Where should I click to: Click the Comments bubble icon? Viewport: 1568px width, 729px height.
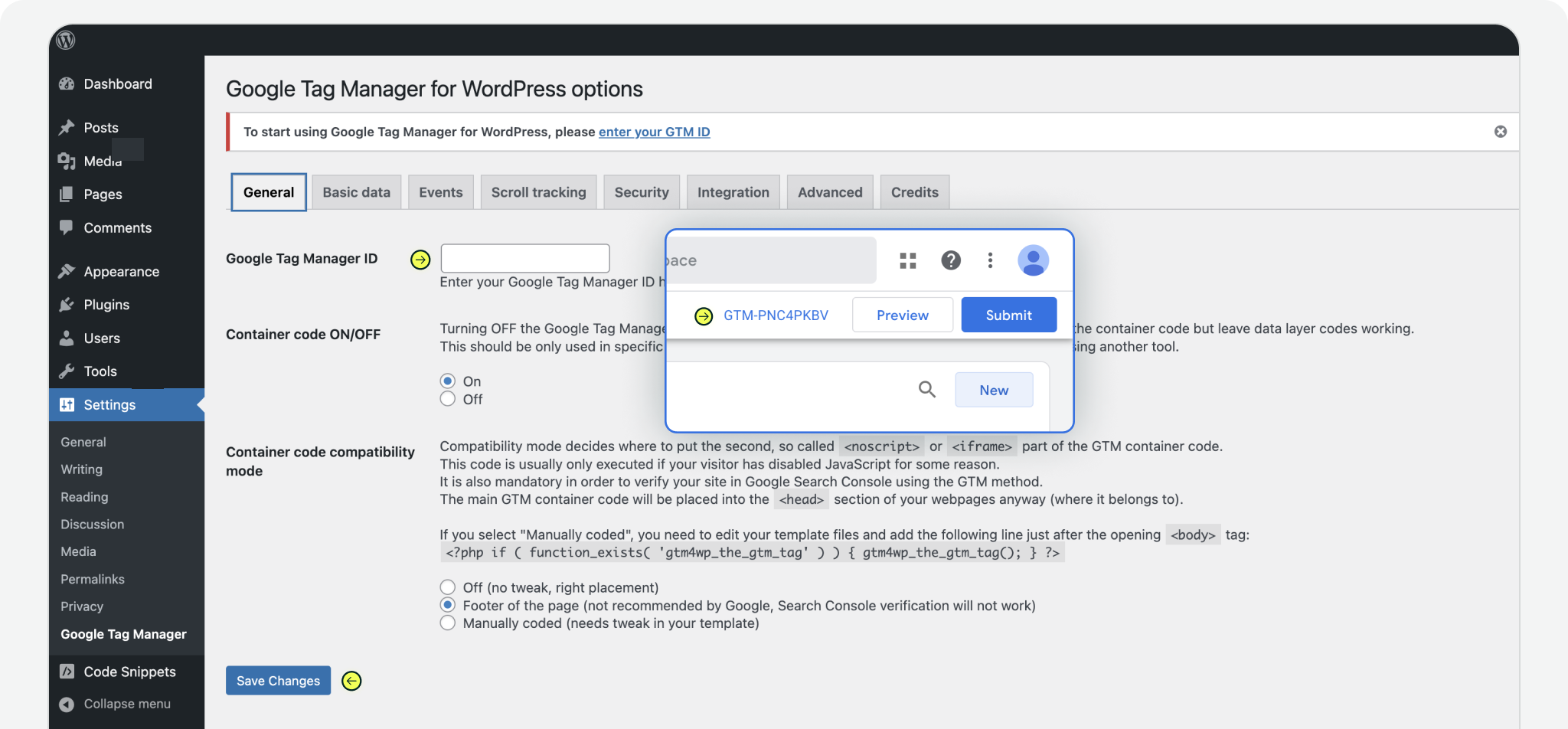pyautogui.click(x=67, y=227)
